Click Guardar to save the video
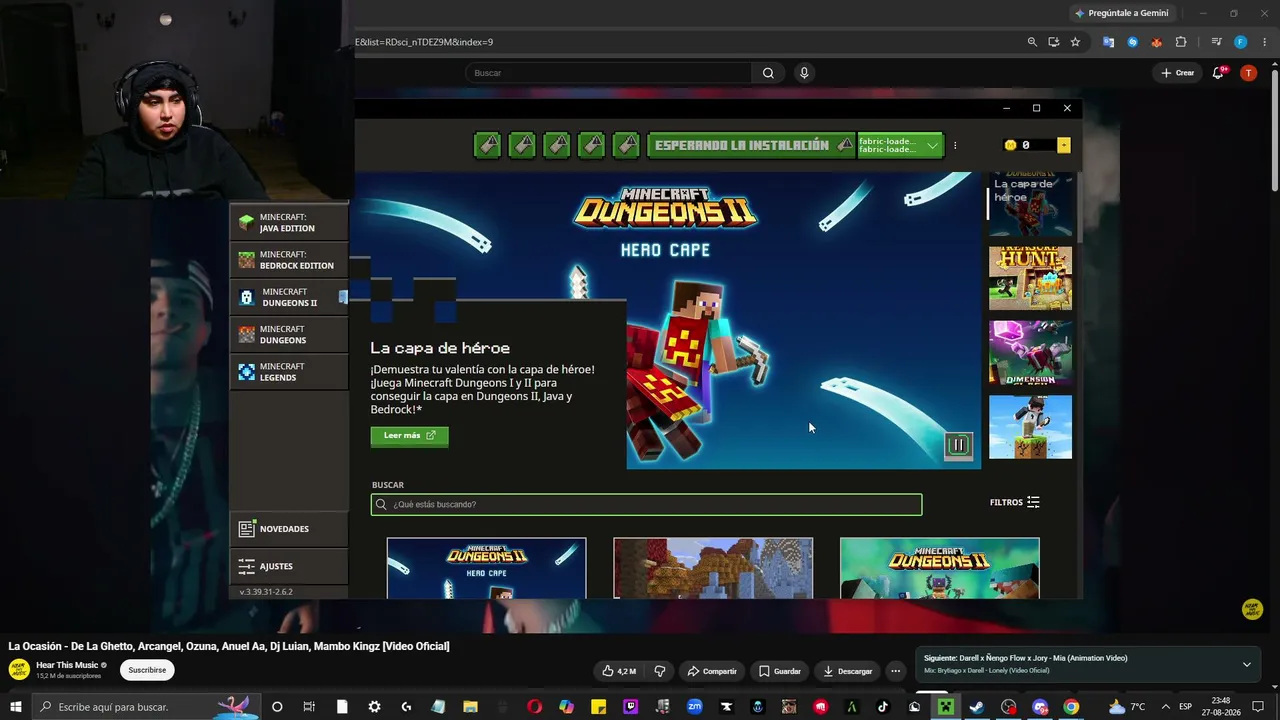This screenshot has height=720, width=1280. pos(779,671)
